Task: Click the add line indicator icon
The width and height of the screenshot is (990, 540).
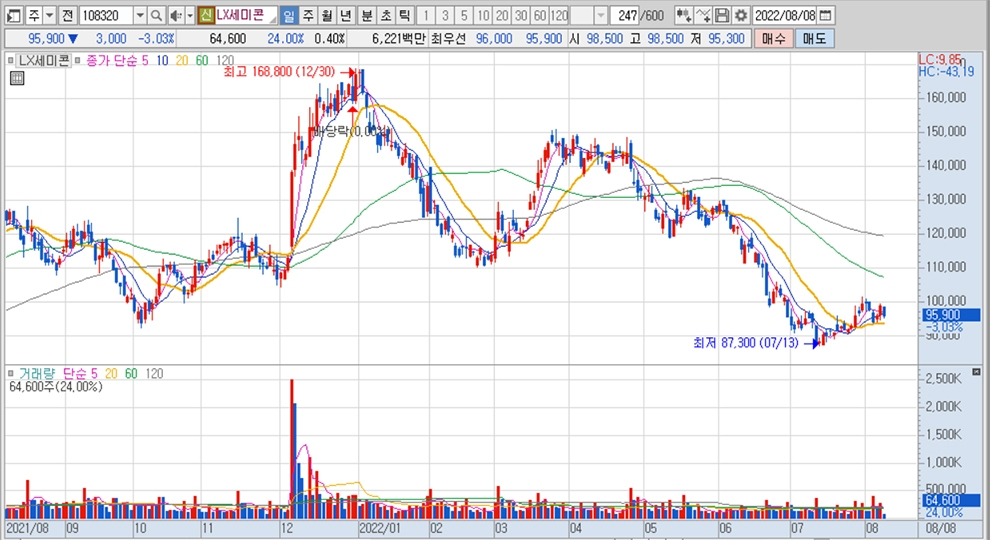Action: click(x=703, y=15)
